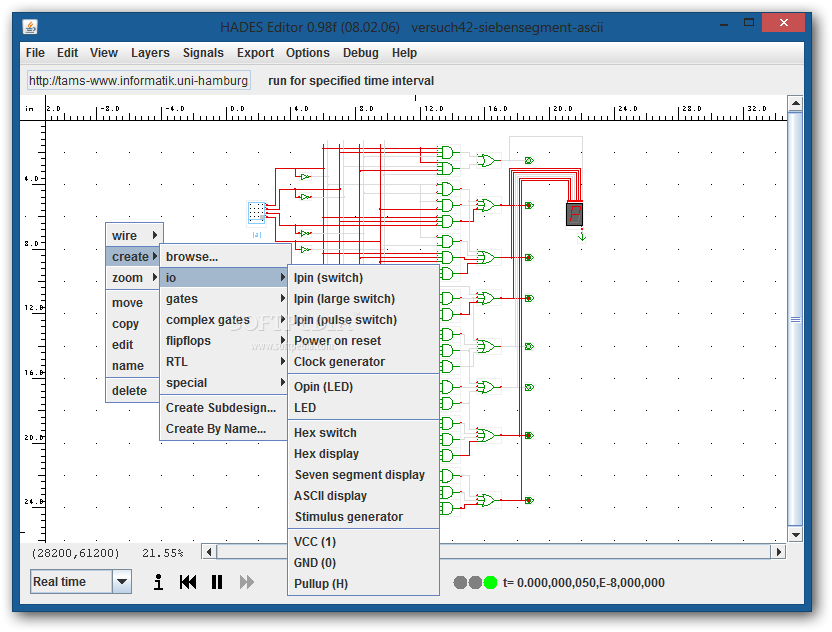Screen dimensions: 832x632
Task: Open the View menu
Action: (x=103, y=53)
